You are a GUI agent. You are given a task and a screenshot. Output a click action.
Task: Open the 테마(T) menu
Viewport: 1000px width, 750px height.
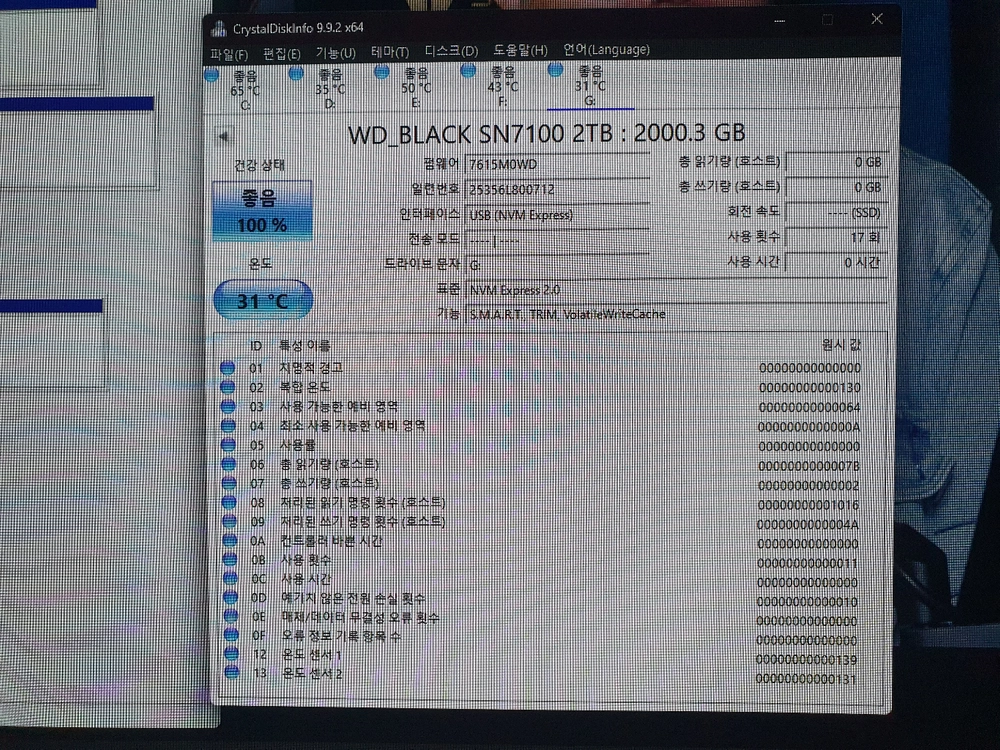click(390, 52)
